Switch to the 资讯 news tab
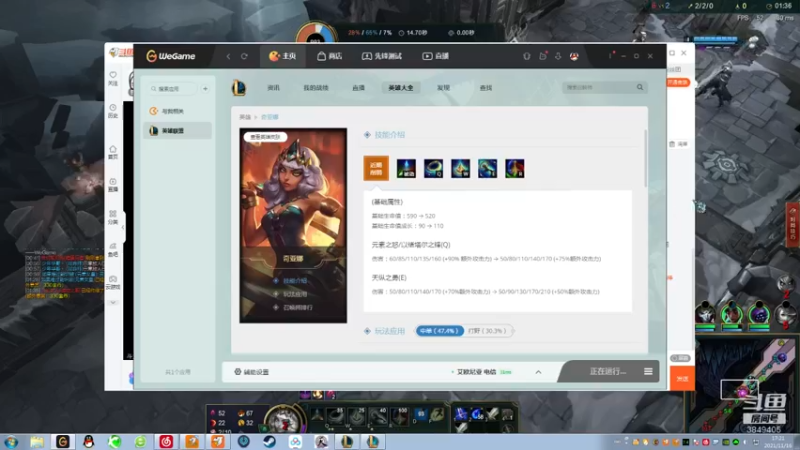This screenshot has width=800, height=450. point(273,88)
